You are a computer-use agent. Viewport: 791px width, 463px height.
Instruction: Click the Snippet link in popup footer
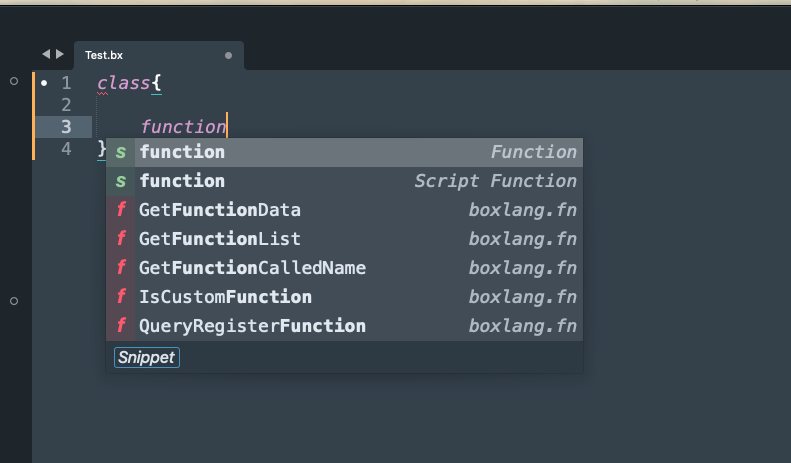point(147,358)
